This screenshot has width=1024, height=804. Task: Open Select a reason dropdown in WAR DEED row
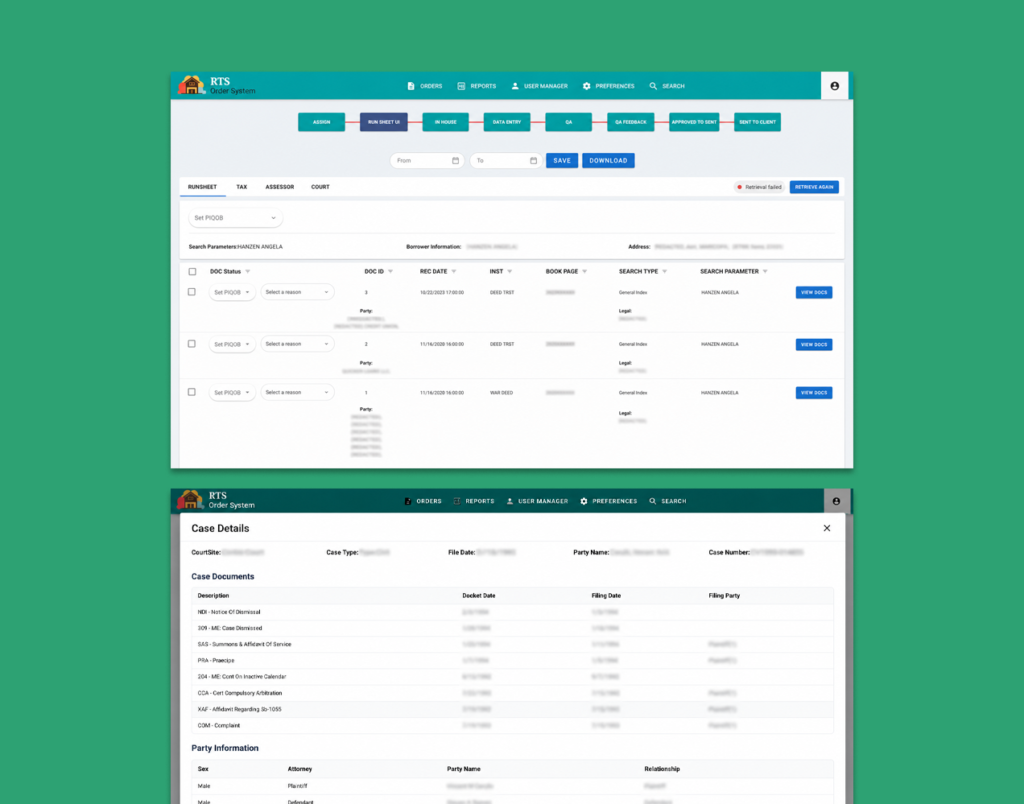(297, 392)
